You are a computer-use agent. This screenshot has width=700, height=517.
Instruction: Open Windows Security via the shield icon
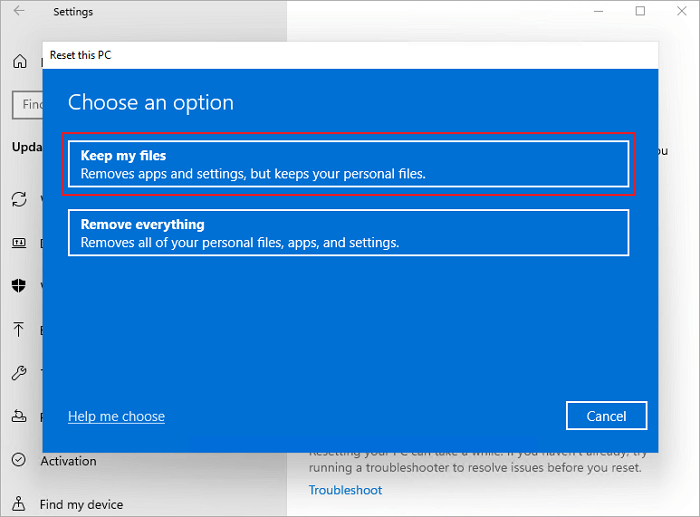[x=19, y=286]
